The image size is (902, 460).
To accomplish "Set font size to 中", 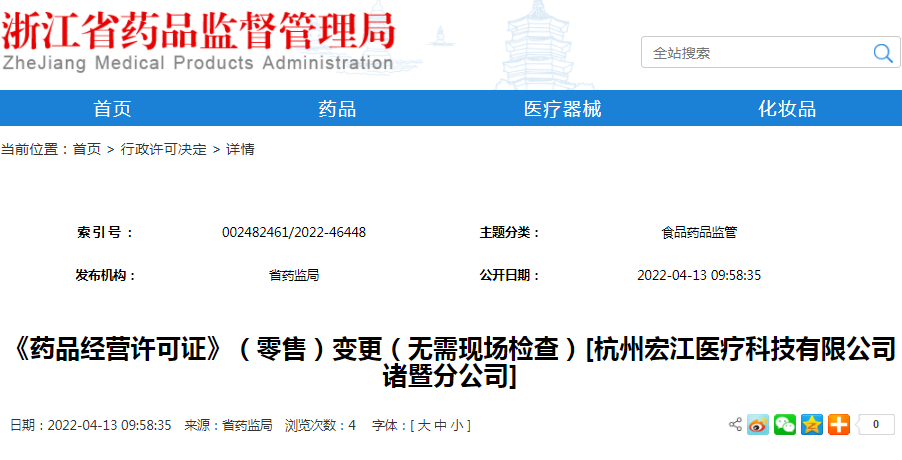I will [440, 426].
